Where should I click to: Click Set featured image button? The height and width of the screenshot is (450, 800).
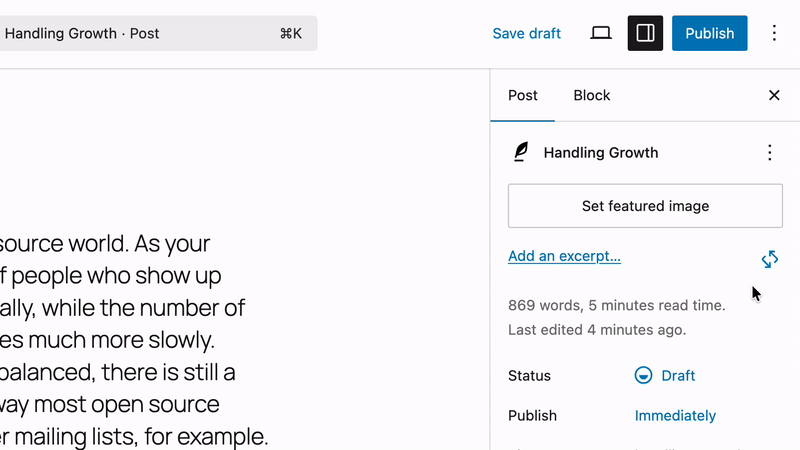[x=645, y=206]
